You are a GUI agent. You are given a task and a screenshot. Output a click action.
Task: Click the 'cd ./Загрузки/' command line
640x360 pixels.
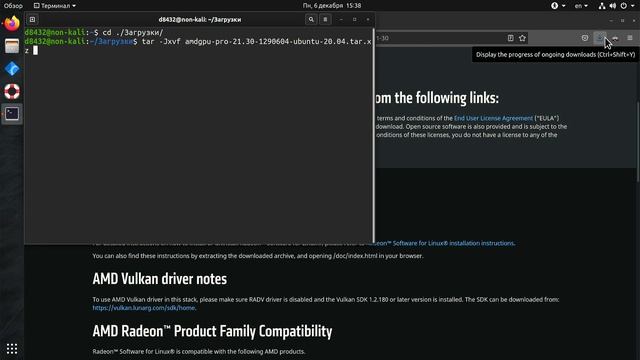click(133, 32)
